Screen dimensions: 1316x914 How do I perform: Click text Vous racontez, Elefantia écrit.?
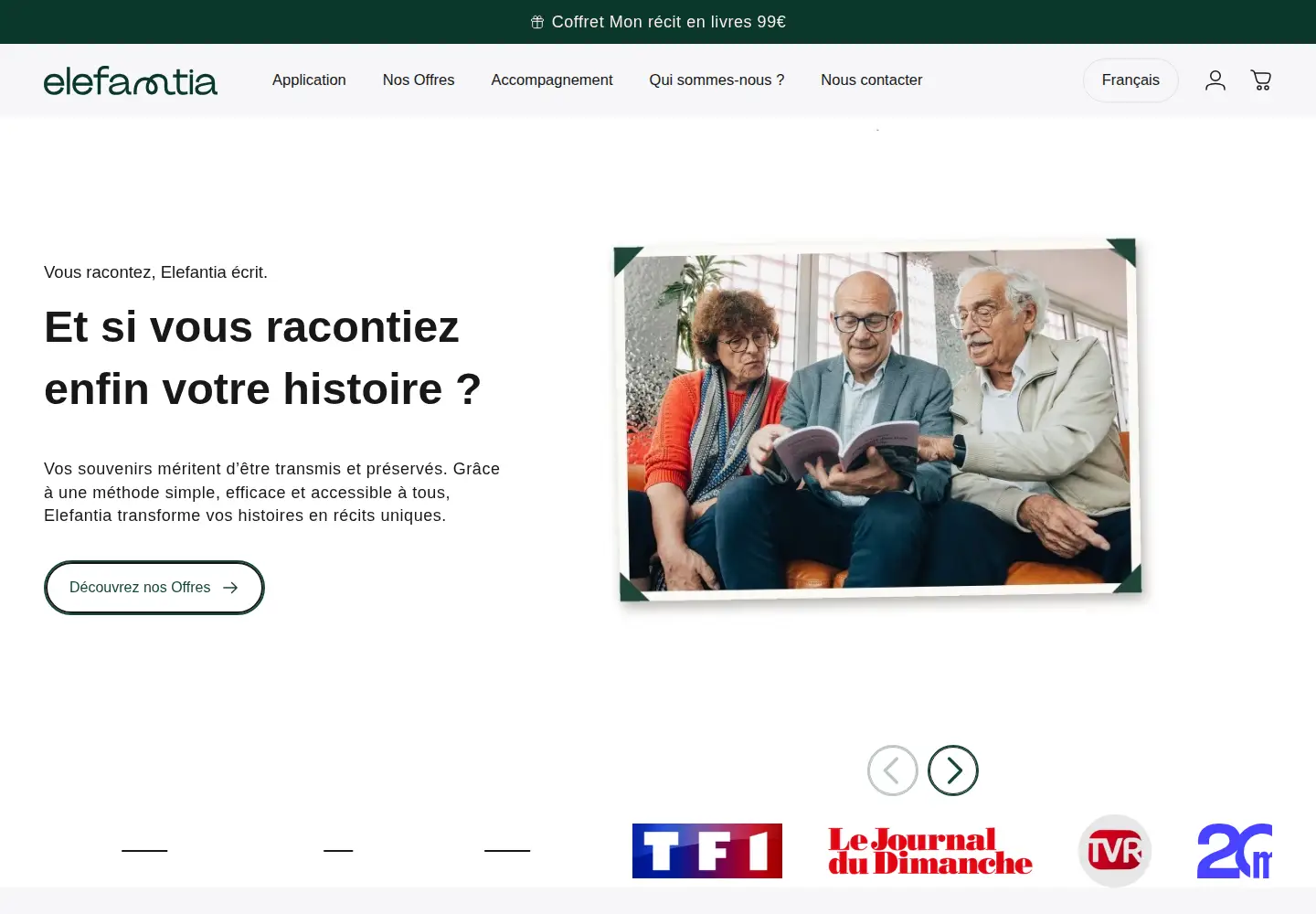click(155, 272)
